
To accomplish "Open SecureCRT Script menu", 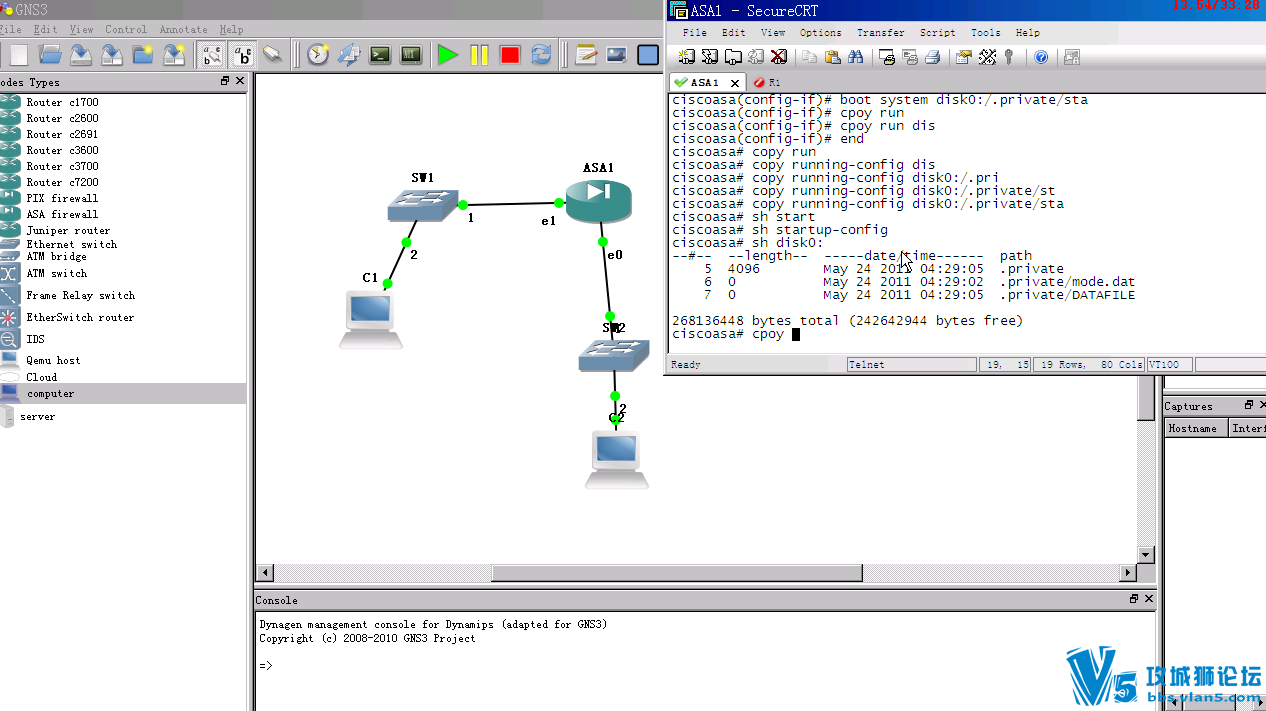I will click(x=937, y=32).
